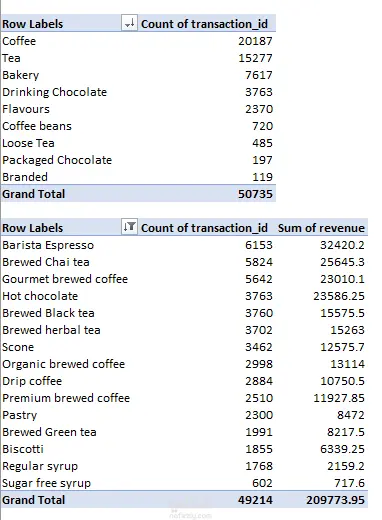382x520 pixels.
Task: Select the Biscotti row label
Action: pos(23,449)
